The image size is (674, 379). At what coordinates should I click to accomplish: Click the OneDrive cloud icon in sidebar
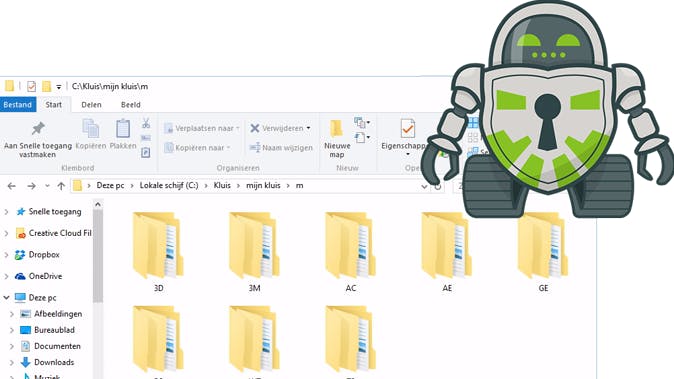click(20, 276)
